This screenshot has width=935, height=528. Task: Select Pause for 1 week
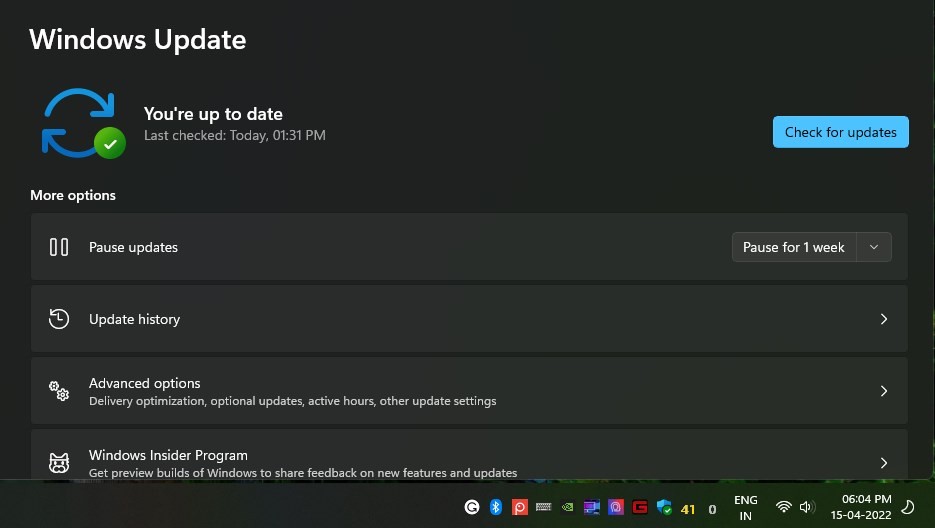click(x=794, y=247)
